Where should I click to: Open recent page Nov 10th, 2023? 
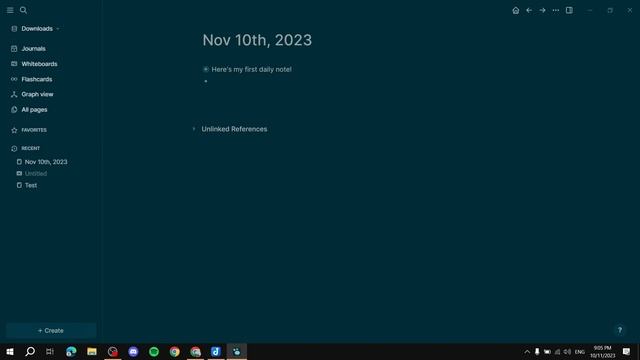pyautogui.click(x=46, y=162)
